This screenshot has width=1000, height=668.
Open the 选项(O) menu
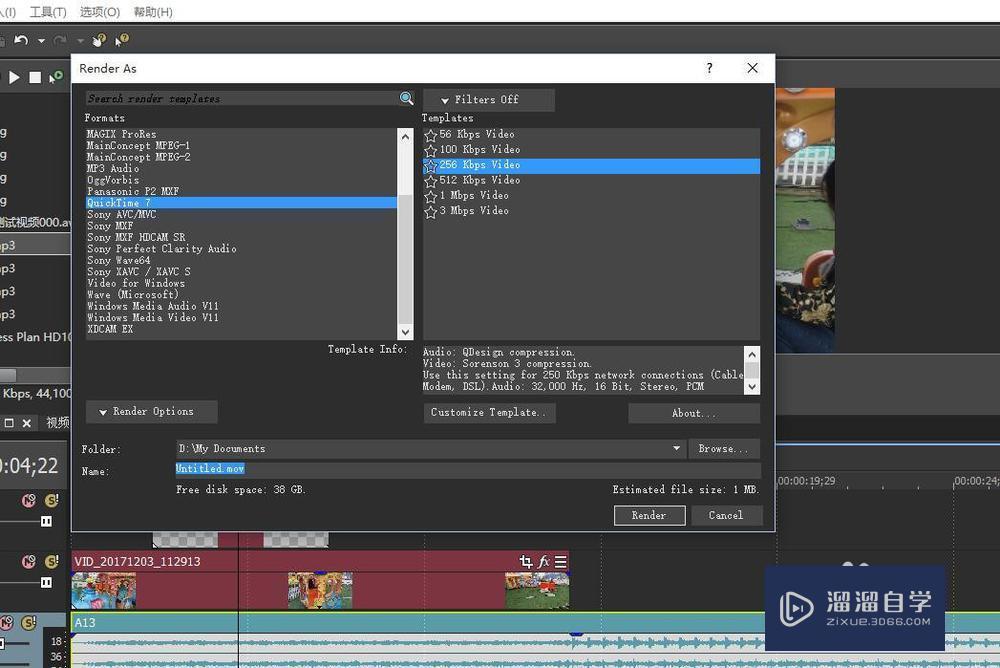coord(99,12)
